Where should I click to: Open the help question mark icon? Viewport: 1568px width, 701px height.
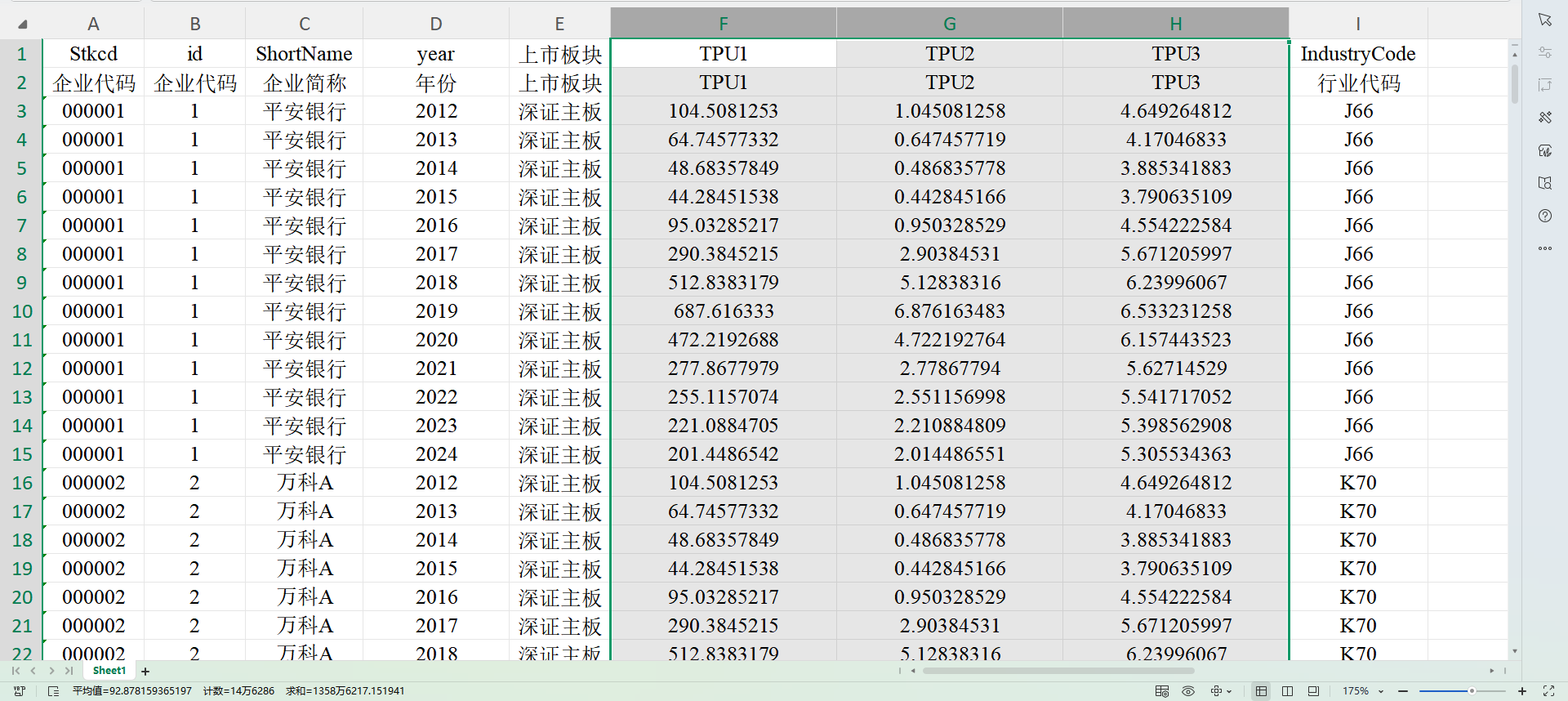tap(1544, 216)
